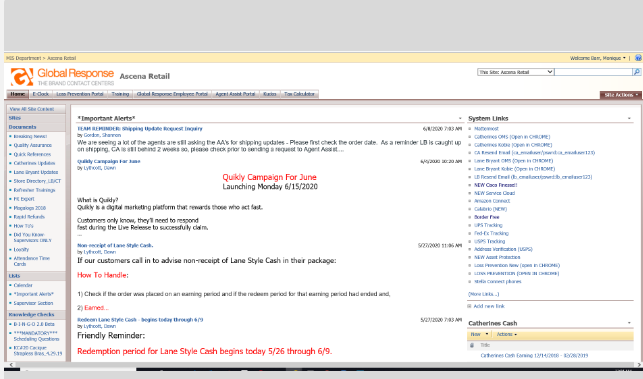Switch to the Training tab
The width and height of the screenshot is (643, 379).
pos(120,94)
